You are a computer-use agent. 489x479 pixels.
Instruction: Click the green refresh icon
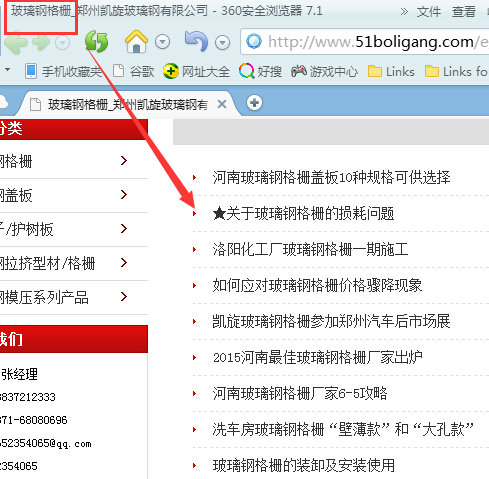(96, 42)
